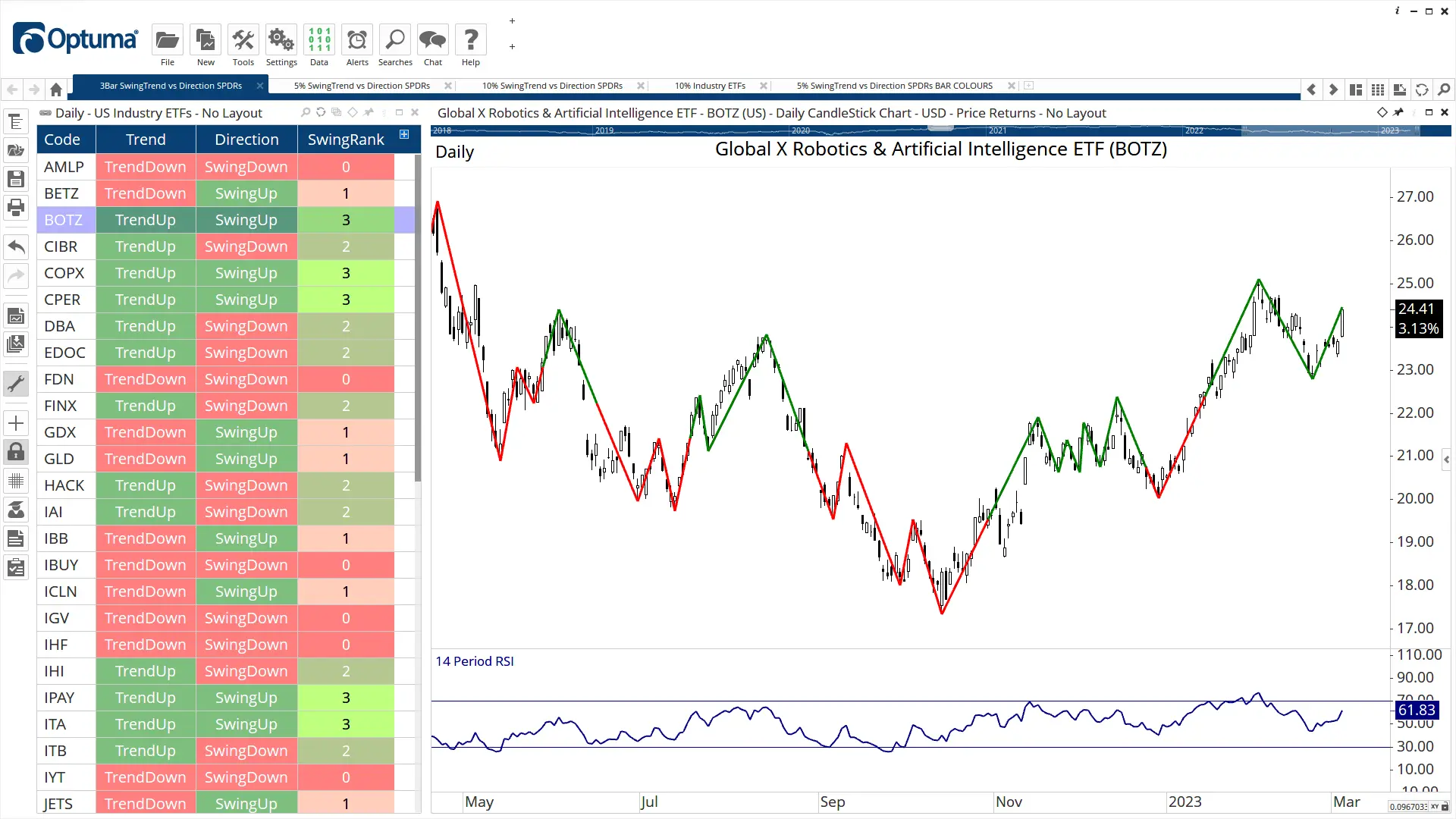
Task: Open 5% SwingTrend SPDRs BAR COLOURS tab
Action: click(895, 86)
